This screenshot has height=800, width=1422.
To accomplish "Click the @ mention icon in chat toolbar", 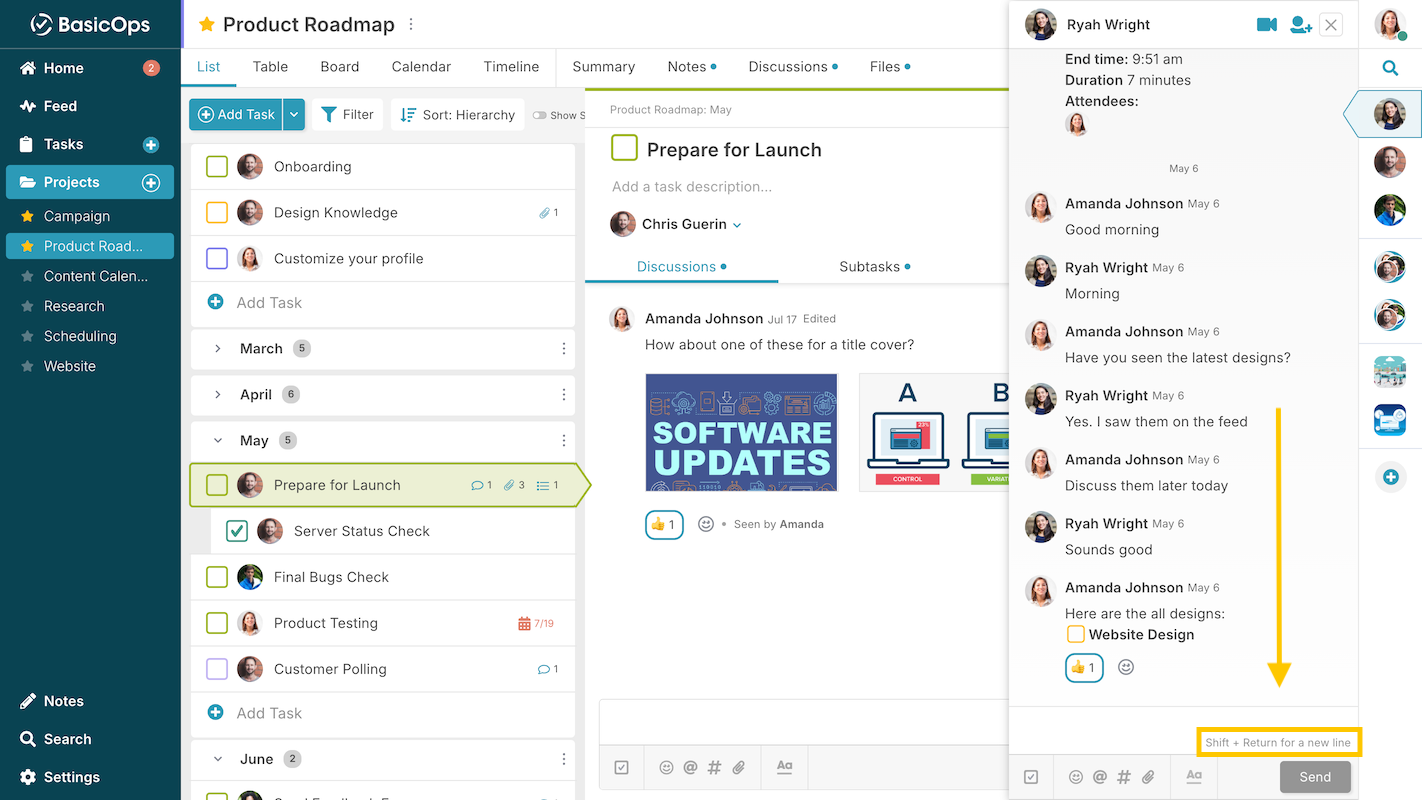I will tap(1100, 777).
